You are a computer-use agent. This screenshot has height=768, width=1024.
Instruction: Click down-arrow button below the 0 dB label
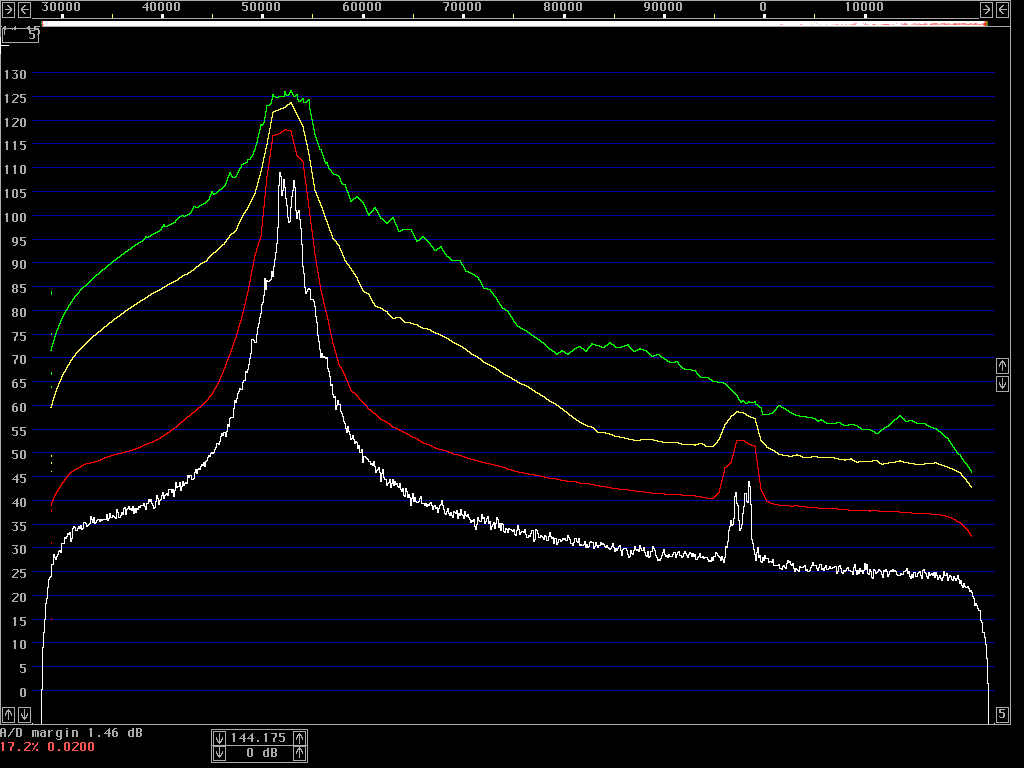[24, 714]
